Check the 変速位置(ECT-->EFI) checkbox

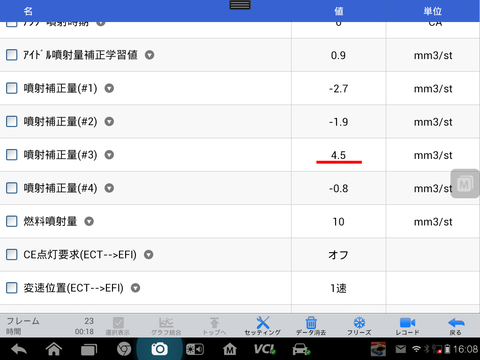pyautogui.click(x=12, y=288)
